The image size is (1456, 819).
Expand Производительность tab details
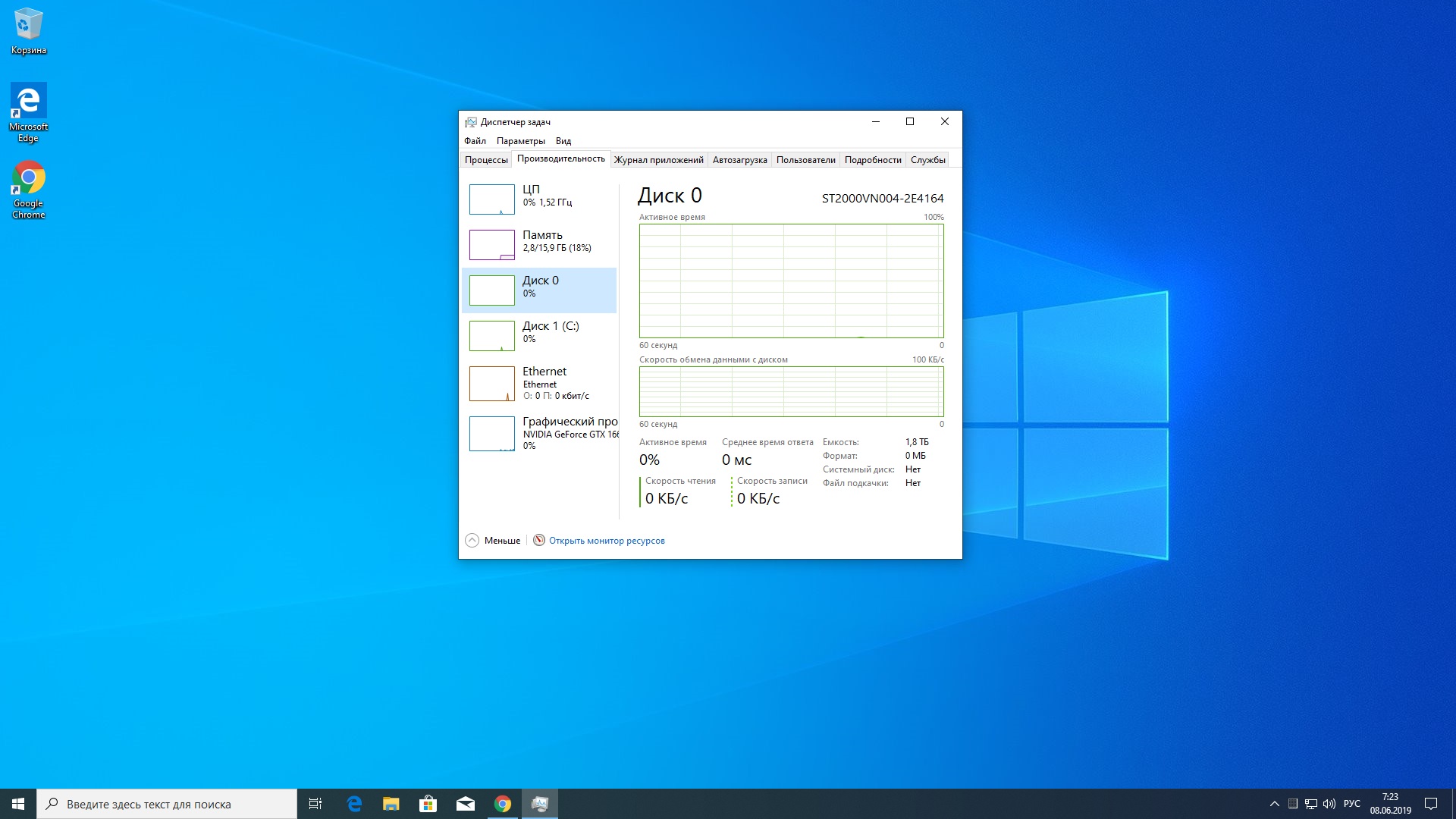click(560, 159)
